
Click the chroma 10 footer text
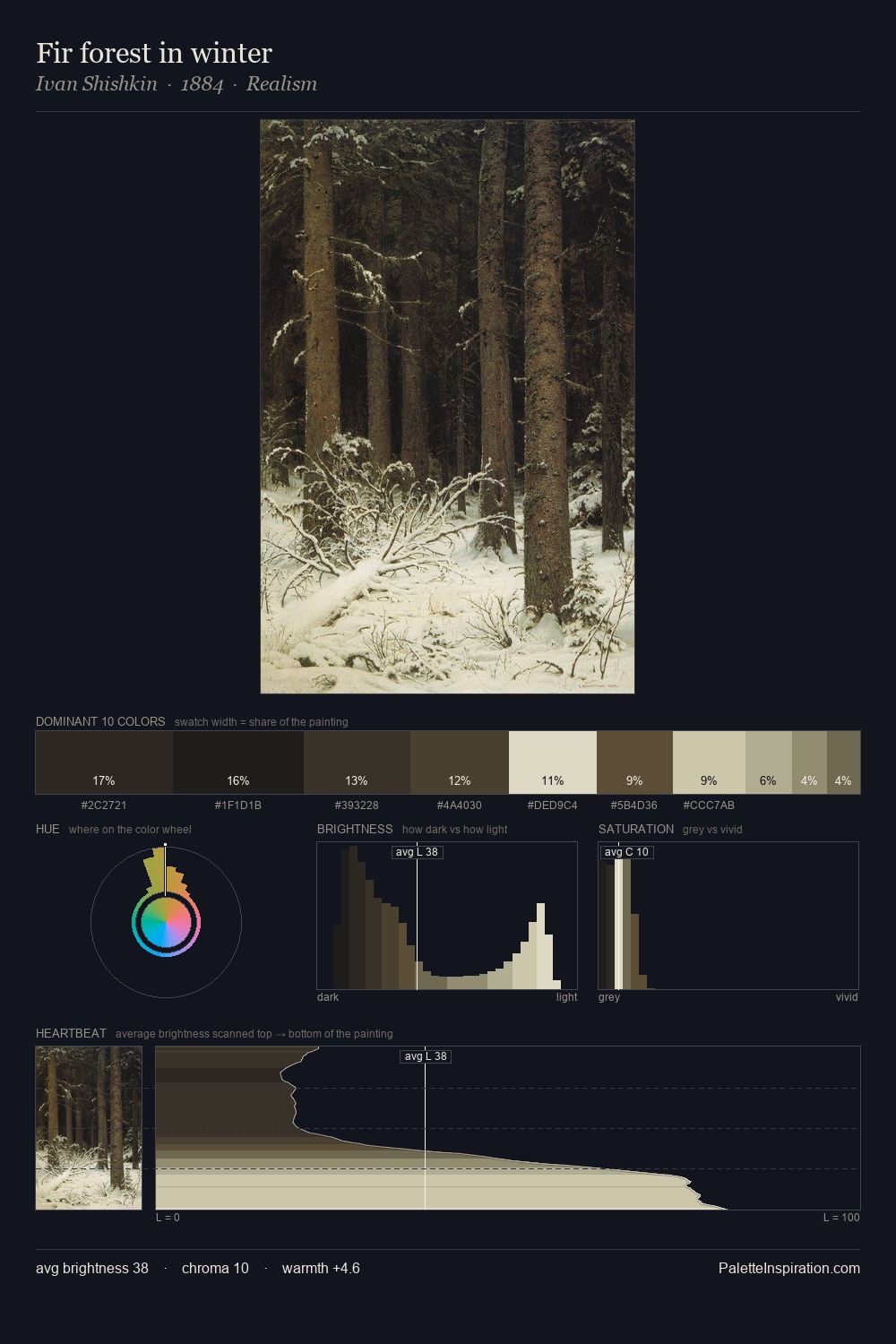tap(215, 1268)
